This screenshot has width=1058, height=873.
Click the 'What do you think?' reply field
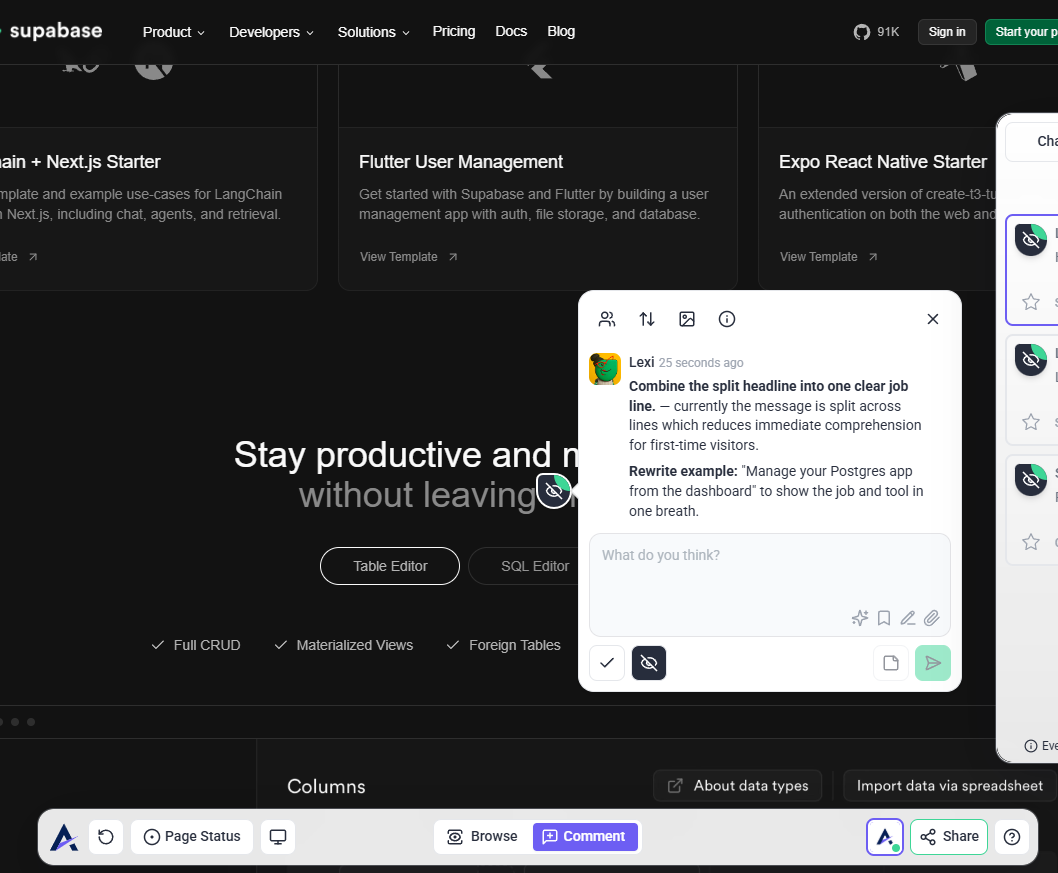coord(769,572)
